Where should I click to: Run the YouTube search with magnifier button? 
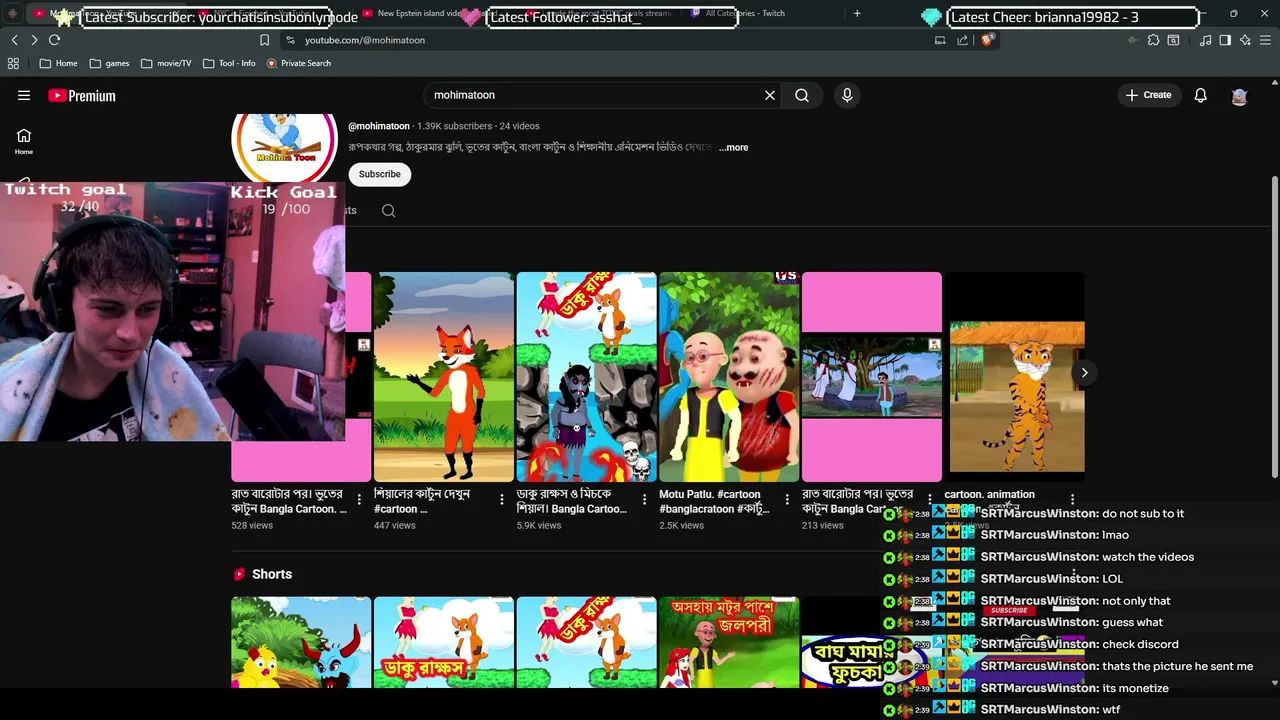pos(802,95)
